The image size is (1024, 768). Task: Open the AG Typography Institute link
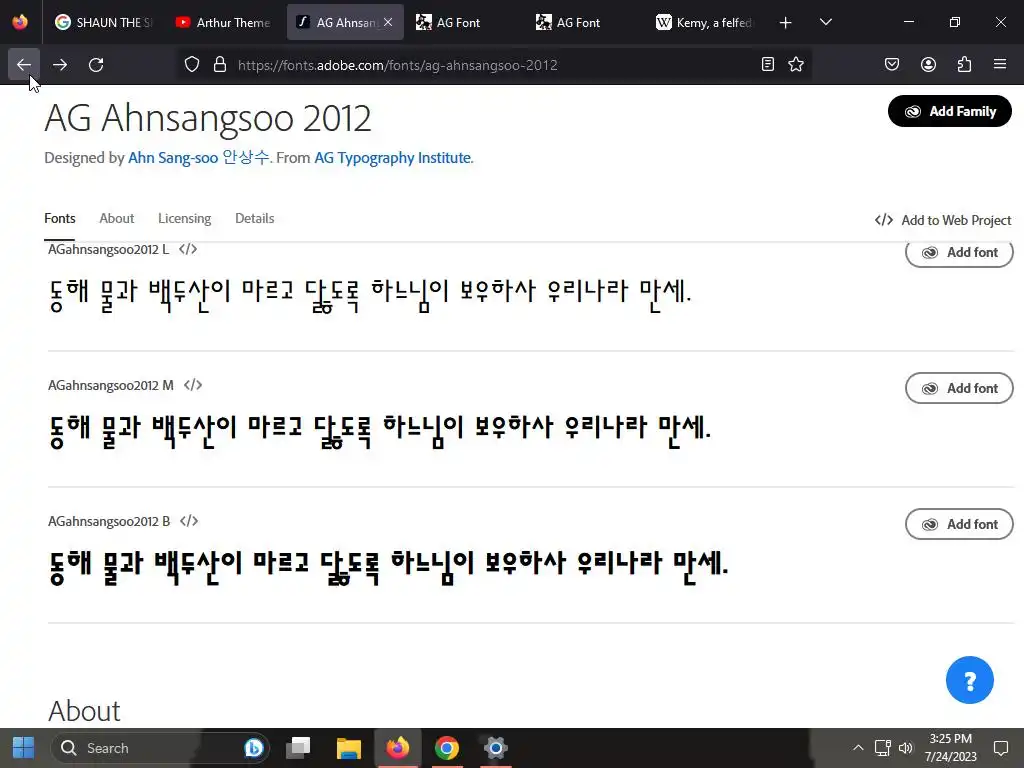coord(392,157)
